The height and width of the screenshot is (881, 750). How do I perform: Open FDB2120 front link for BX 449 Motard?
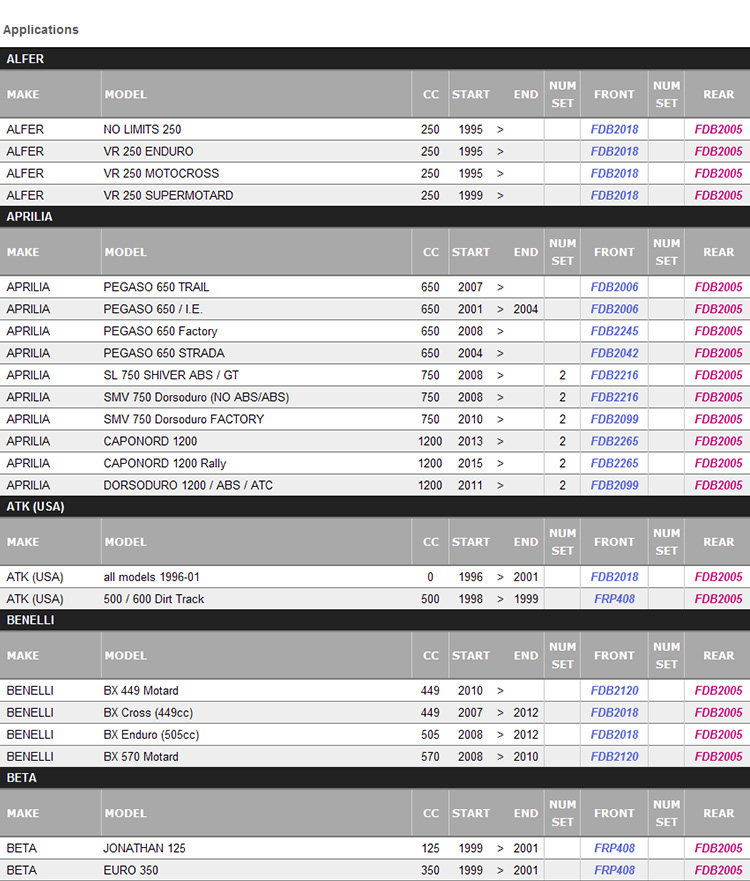614,691
